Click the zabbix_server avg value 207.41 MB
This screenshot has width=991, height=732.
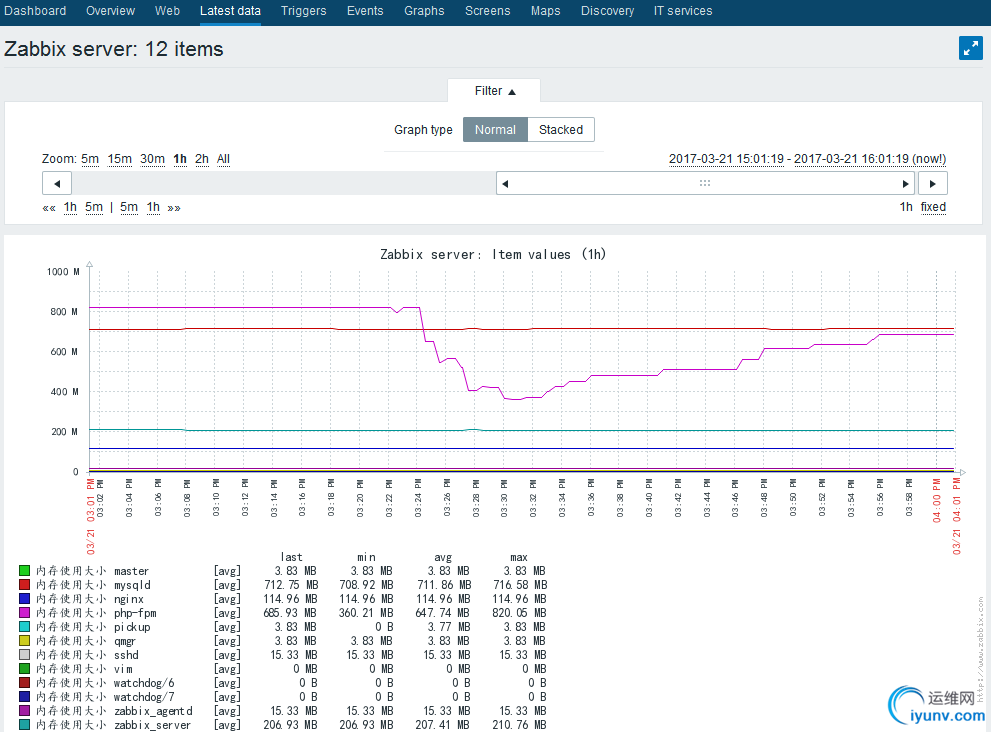443,724
